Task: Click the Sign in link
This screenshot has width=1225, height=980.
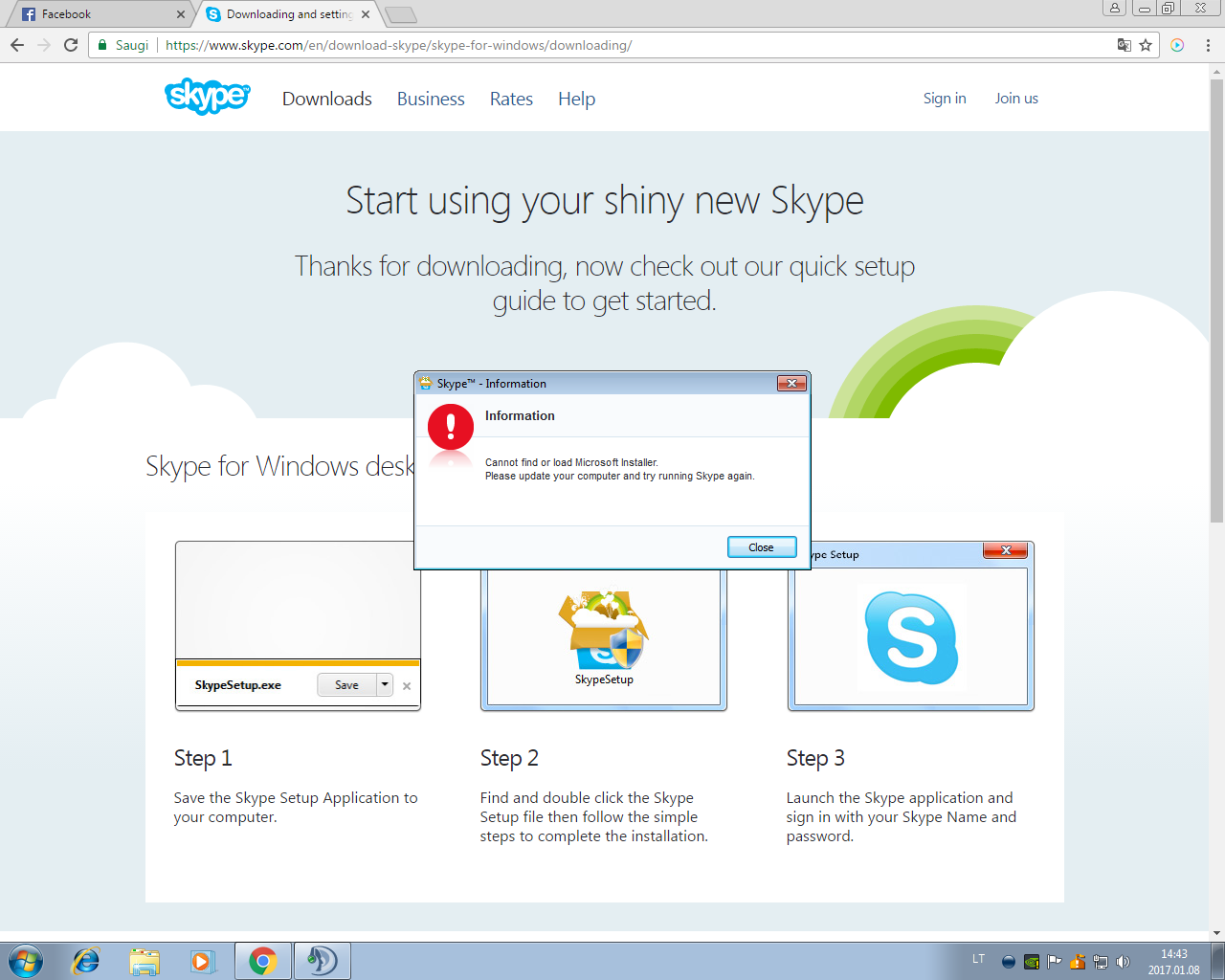Action: point(944,99)
